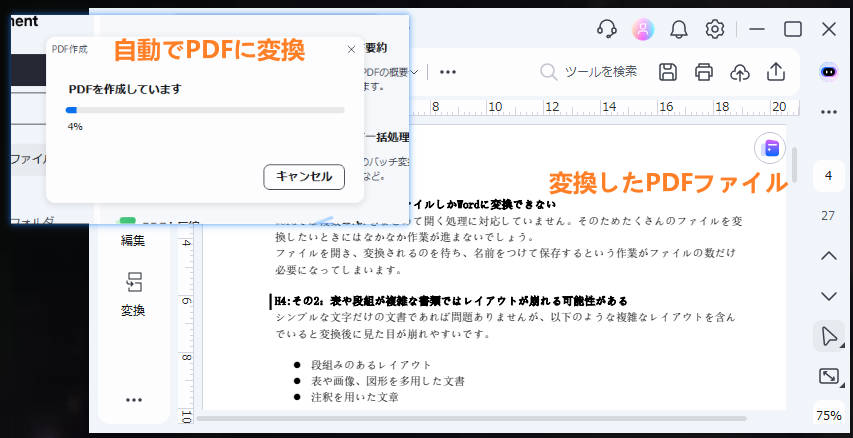Open the toolbar overflow dots menu
The height and width of the screenshot is (438, 853).
tap(448, 72)
